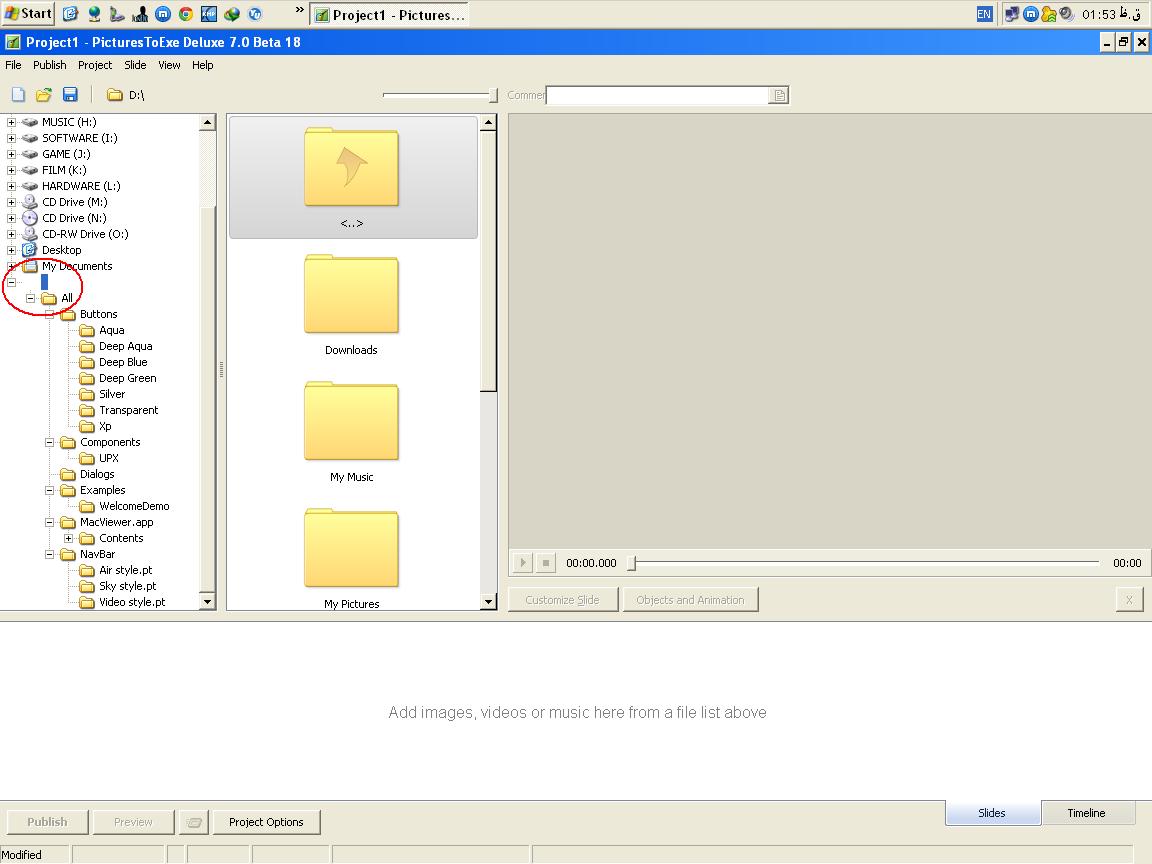Switch to the Timeline tab
1152x864 pixels.
point(1086,813)
